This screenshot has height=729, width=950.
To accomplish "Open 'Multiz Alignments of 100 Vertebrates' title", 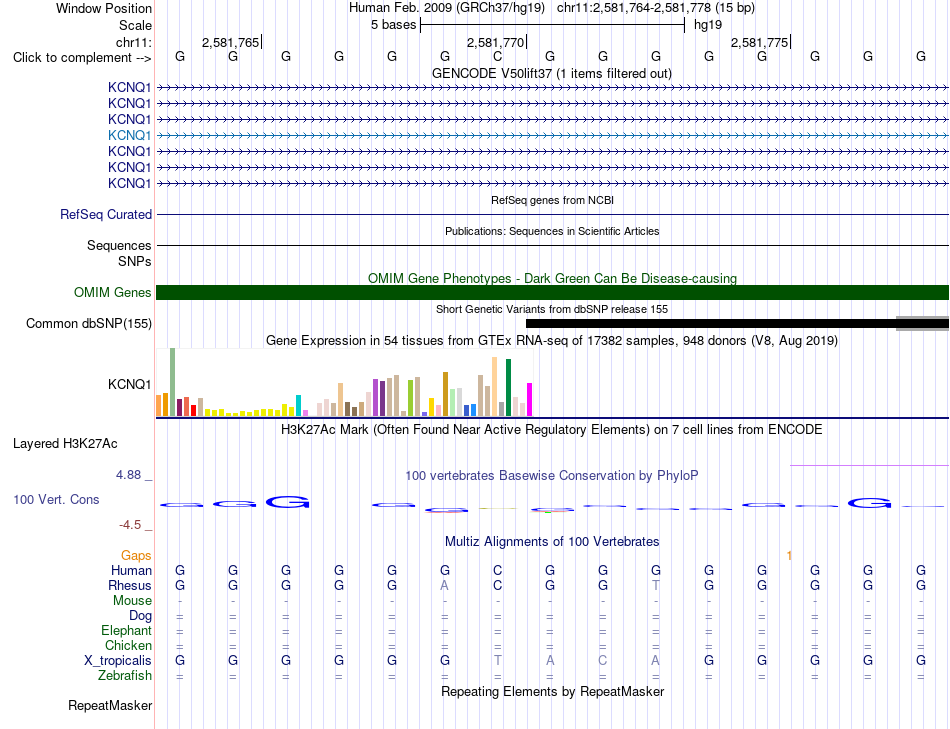I will [x=552, y=541].
